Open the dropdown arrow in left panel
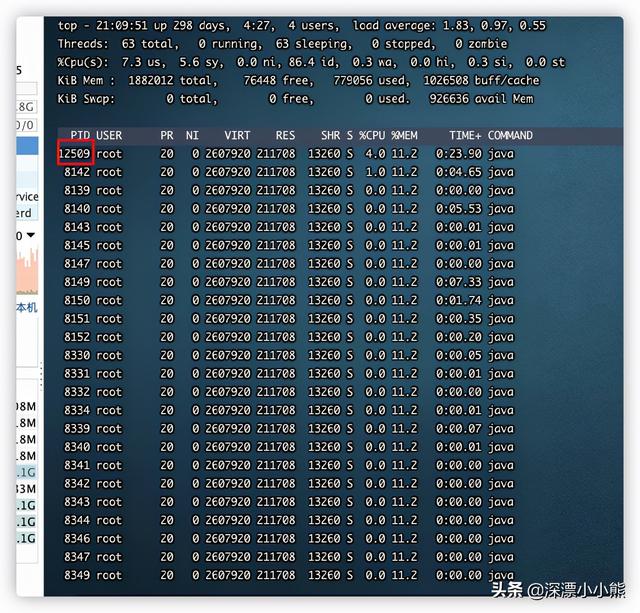 (x=30, y=236)
